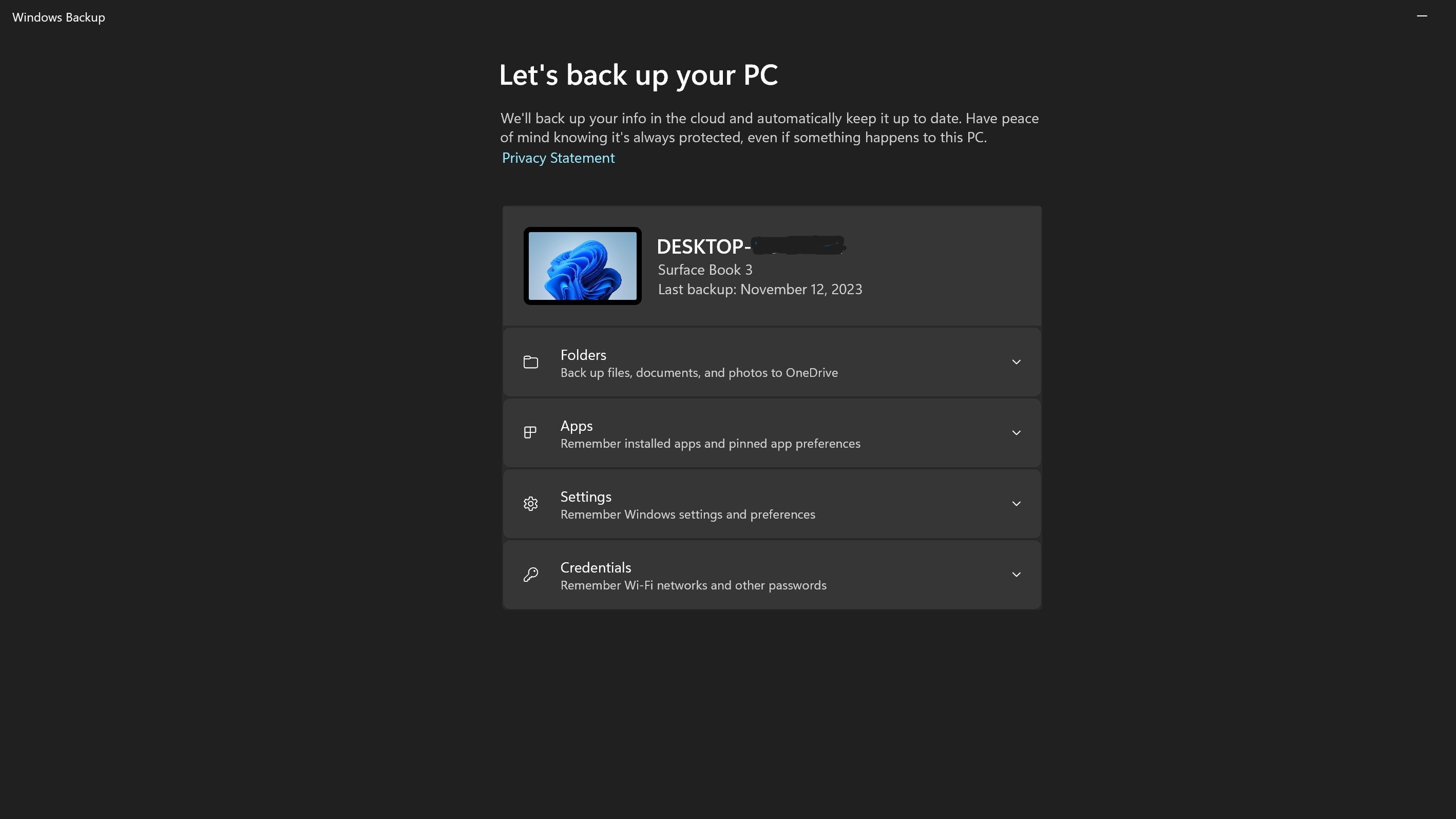Expand the Apps section chevron

[x=1016, y=432]
